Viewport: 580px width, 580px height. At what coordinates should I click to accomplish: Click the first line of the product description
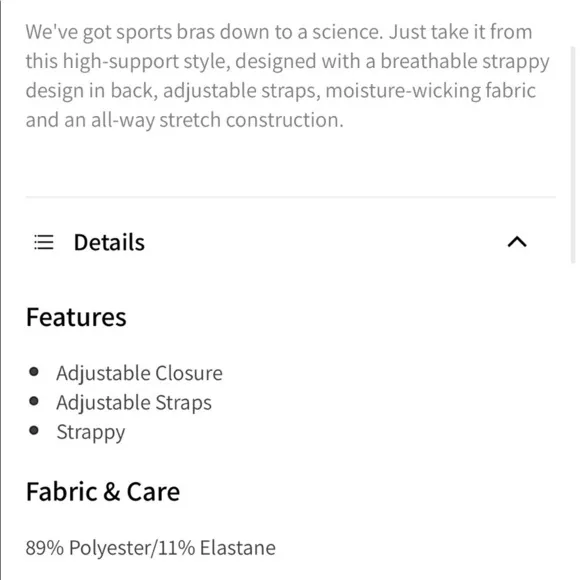[x=279, y=32]
